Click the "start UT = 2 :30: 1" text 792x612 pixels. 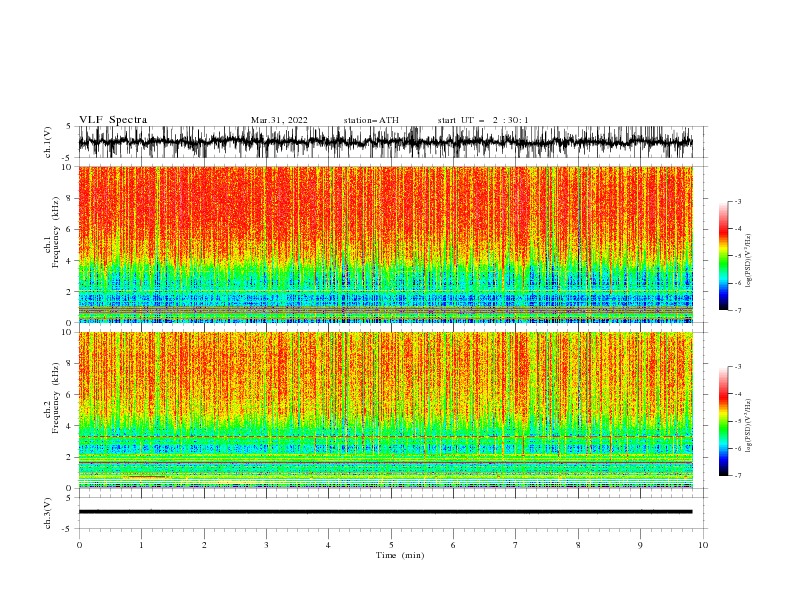pos(483,120)
